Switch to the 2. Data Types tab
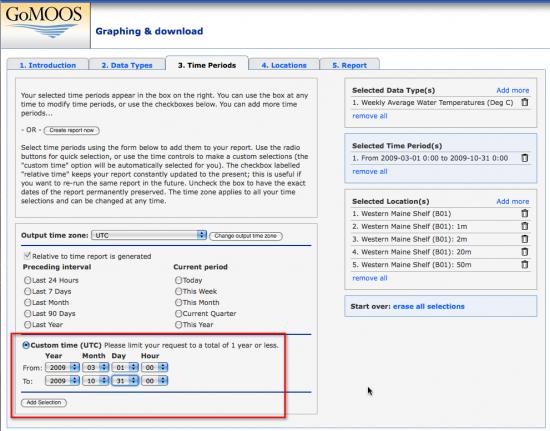 point(127,65)
